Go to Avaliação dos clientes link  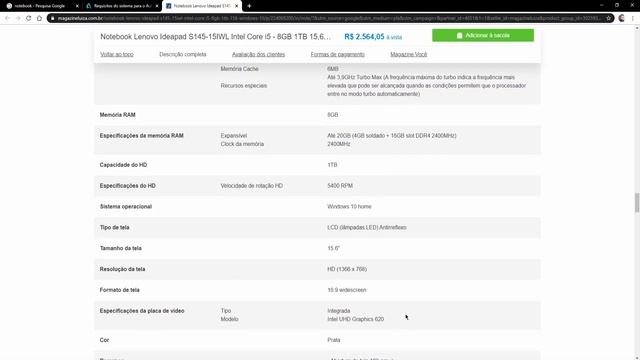coord(258,54)
